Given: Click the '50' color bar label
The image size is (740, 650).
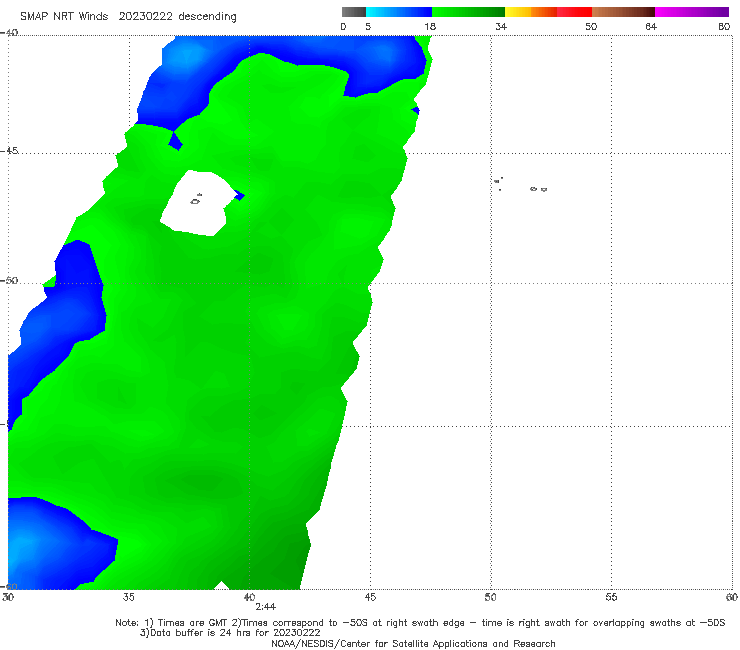Looking at the screenshot, I should pos(591,26).
